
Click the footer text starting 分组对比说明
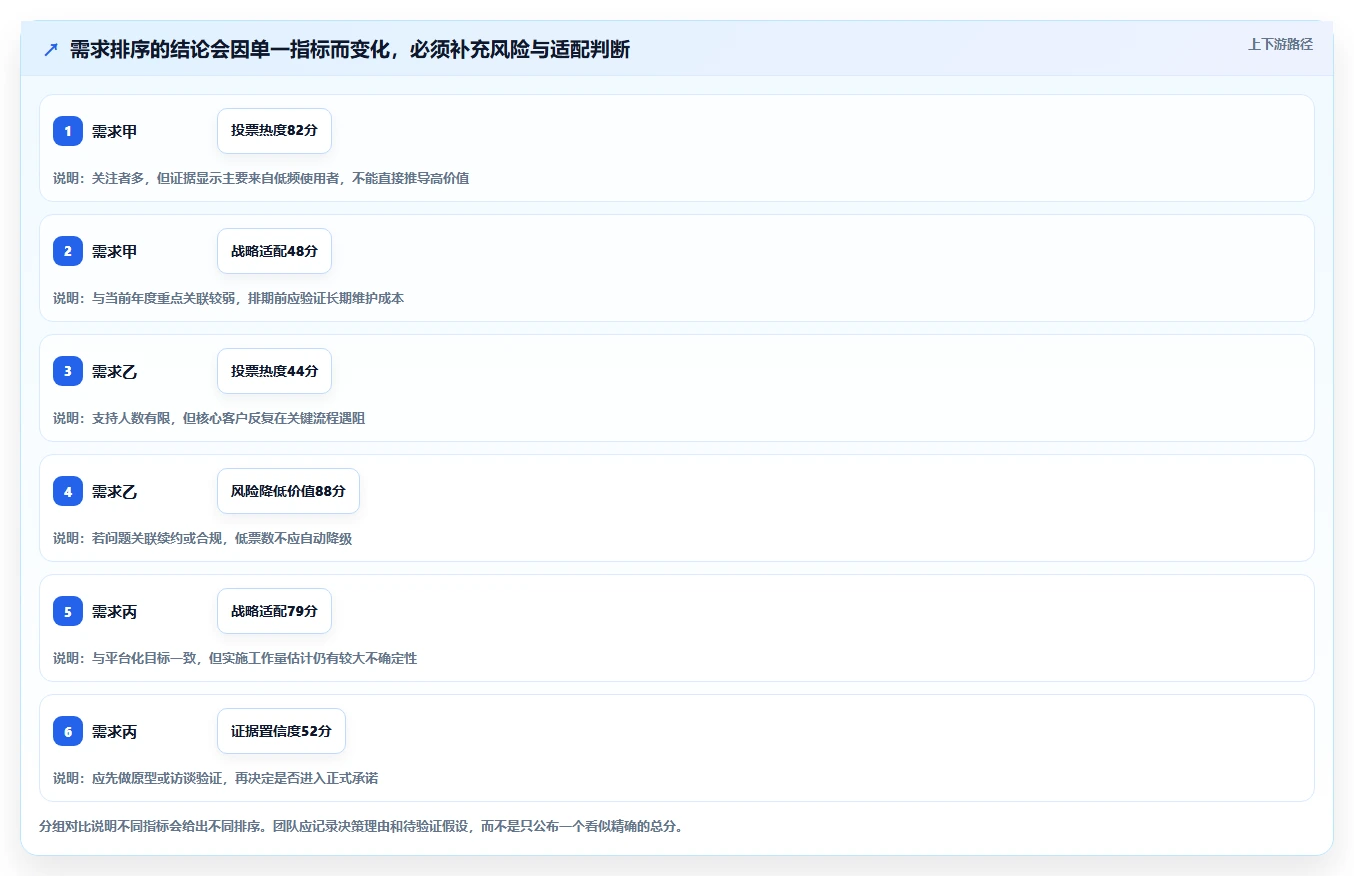361,826
